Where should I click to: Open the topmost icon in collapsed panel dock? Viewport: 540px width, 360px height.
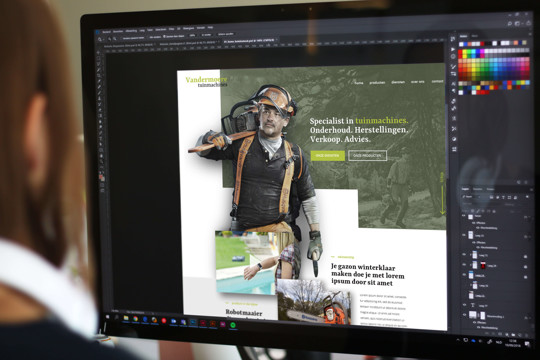(x=453, y=39)
